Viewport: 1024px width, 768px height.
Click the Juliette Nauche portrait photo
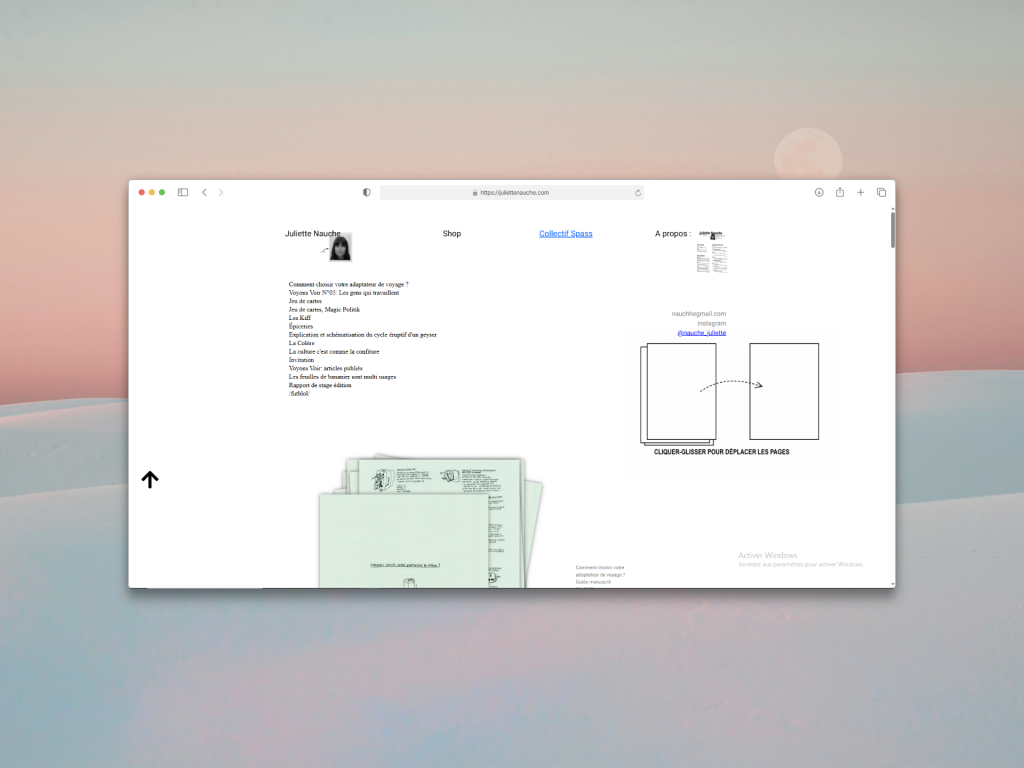click(x=340, y=248)
